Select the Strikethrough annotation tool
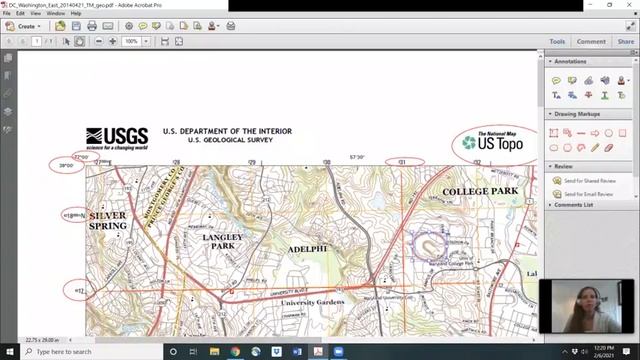 (589, 95)
